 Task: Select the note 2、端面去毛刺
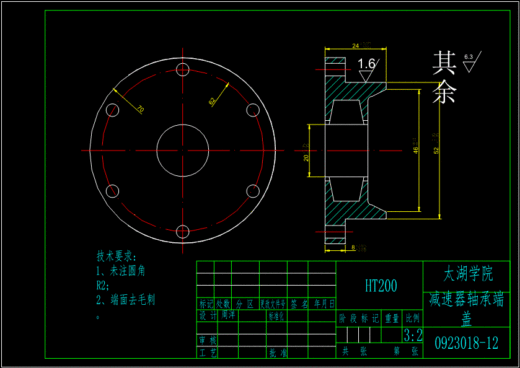click(126, 299)
